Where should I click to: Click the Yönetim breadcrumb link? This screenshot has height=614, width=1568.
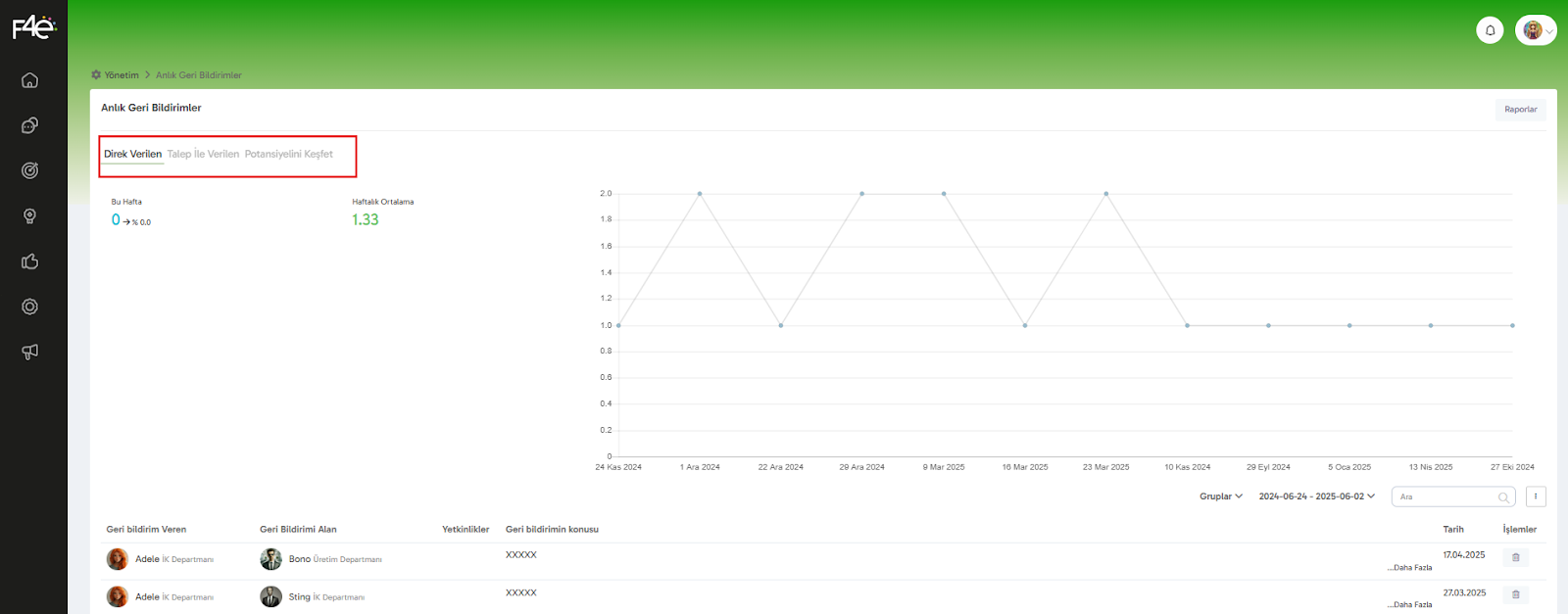(122, 75)
